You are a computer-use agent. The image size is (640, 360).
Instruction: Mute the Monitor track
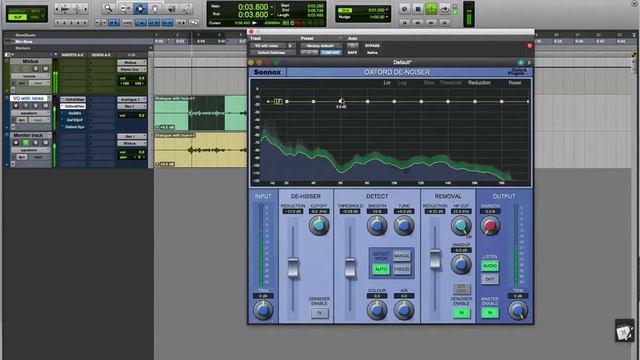45,142
